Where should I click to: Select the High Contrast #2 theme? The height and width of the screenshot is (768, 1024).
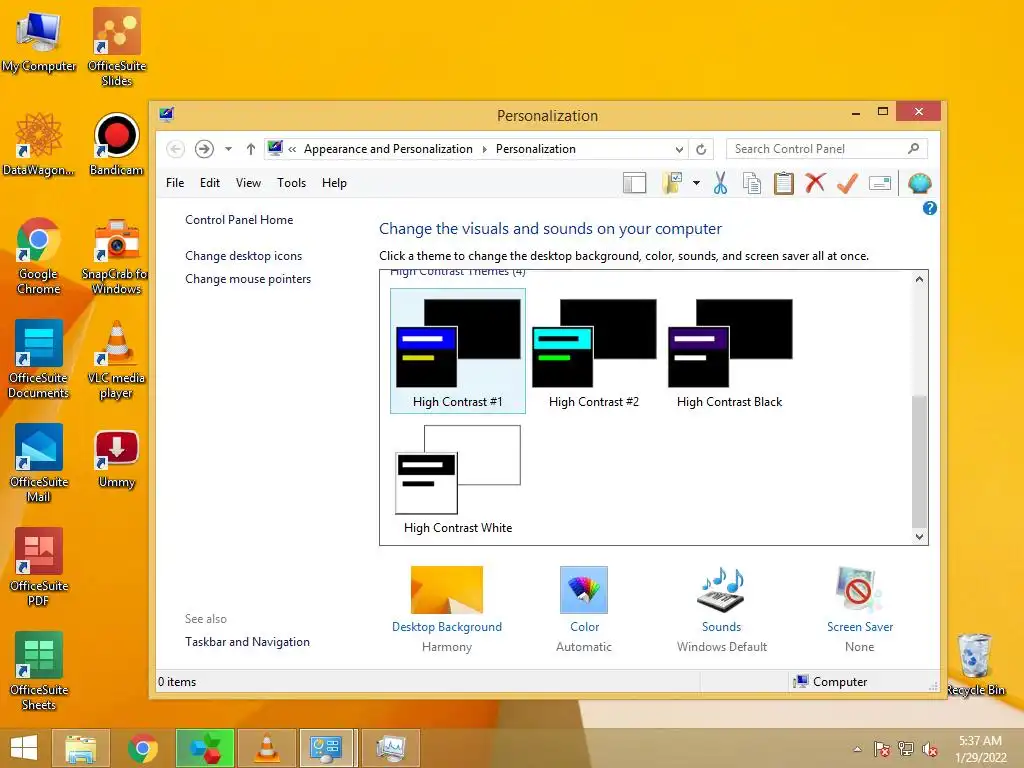(x=594, y=351)
